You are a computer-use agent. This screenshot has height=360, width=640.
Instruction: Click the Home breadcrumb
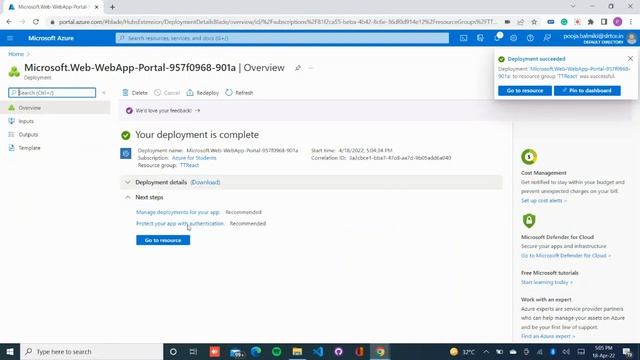(16, 54)
